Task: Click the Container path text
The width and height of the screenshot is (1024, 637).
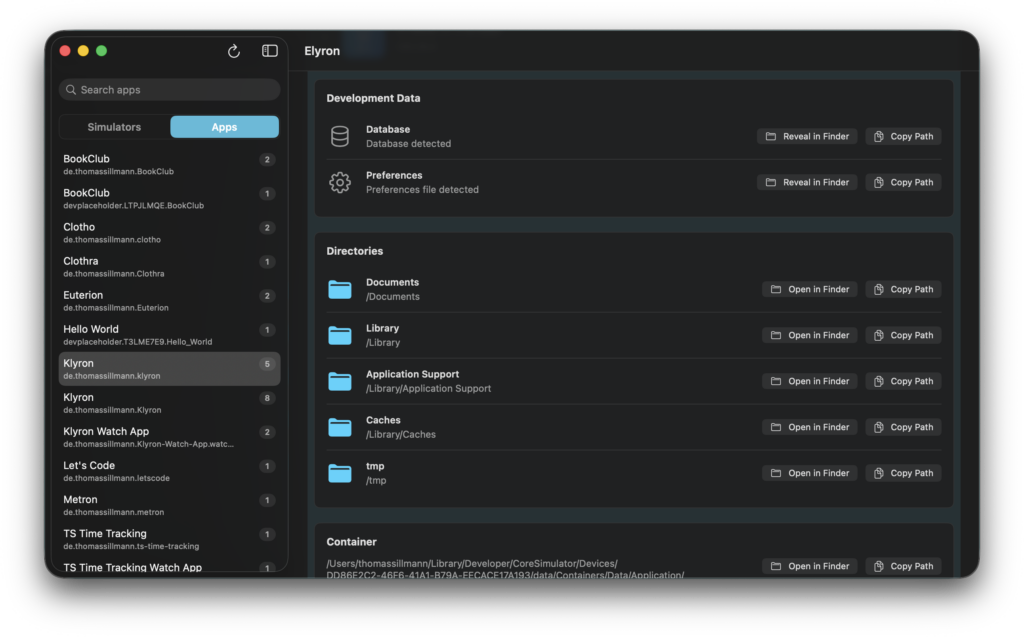Action: coord(505,569)
